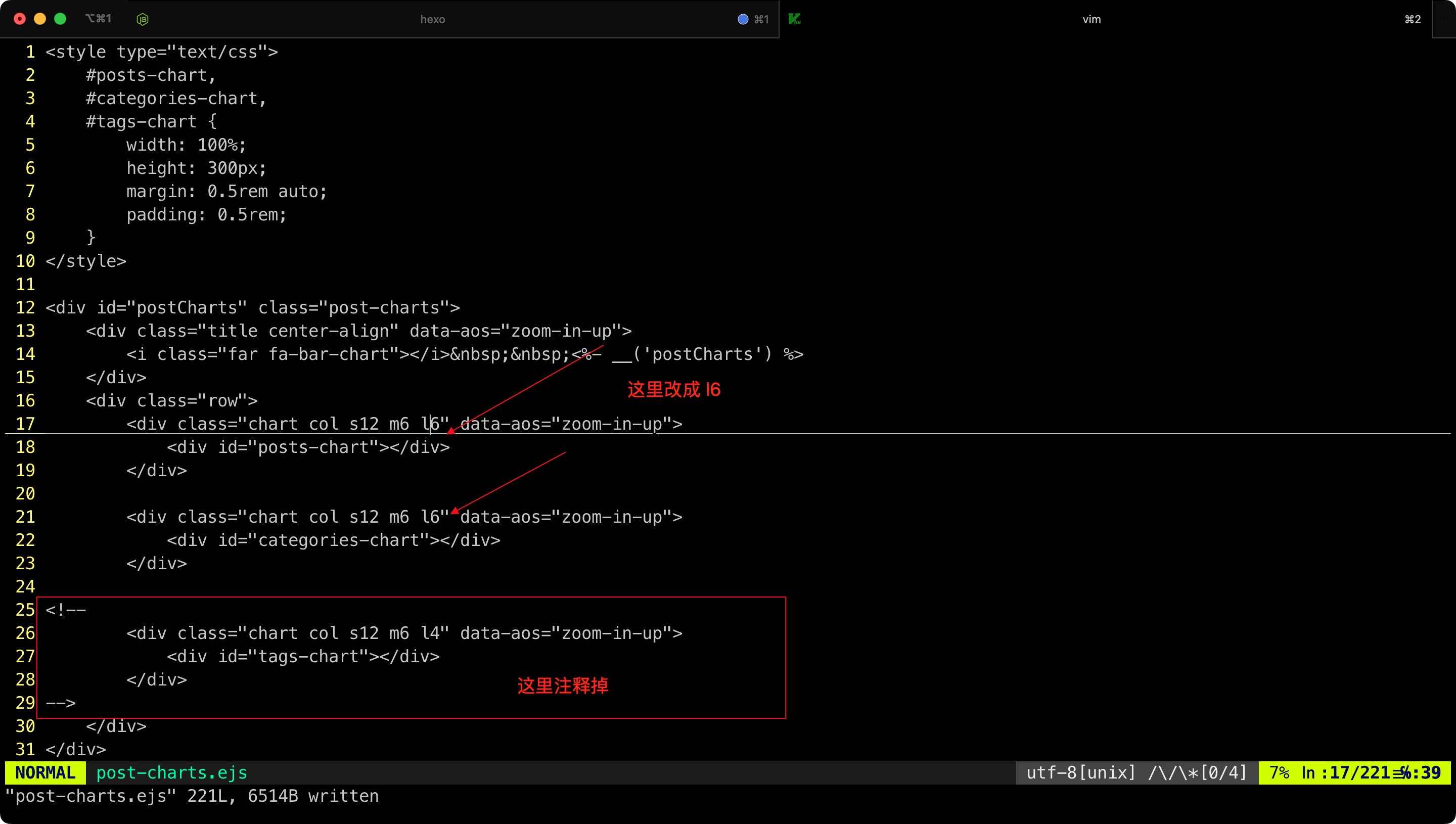The image size is (1456, 824).
Task: Click the blue activity dot in hexo tab
Action: coord(743,19)
